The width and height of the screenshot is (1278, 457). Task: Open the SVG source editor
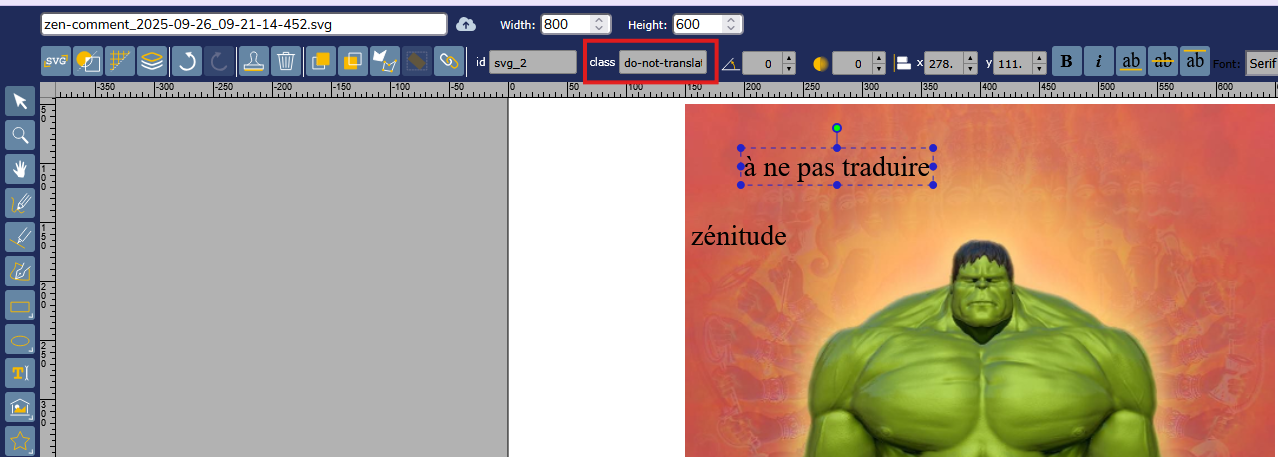click(56, 62)
